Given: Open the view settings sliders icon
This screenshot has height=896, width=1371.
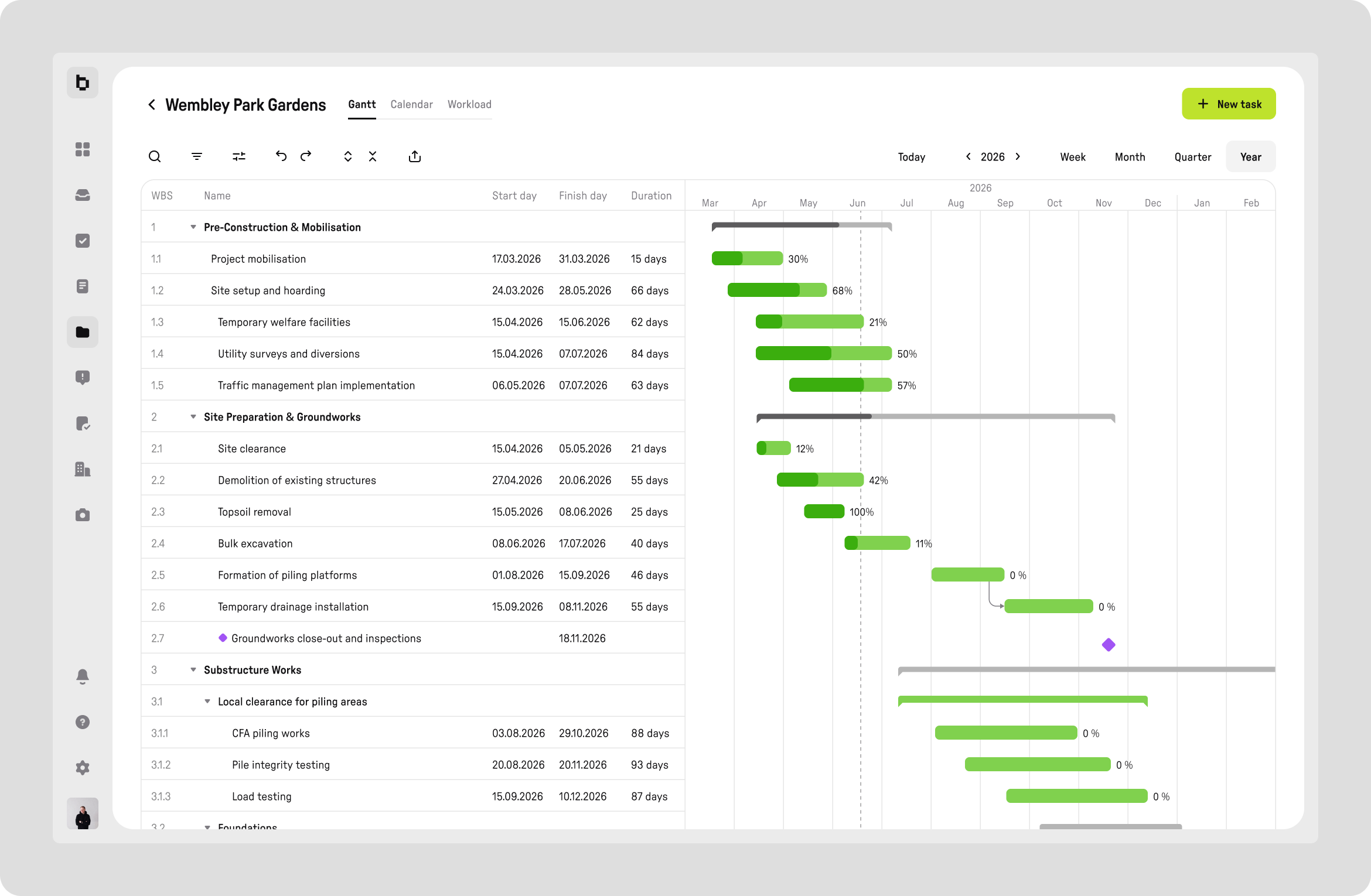Looking at the screenshot, I should coord(239,156).
